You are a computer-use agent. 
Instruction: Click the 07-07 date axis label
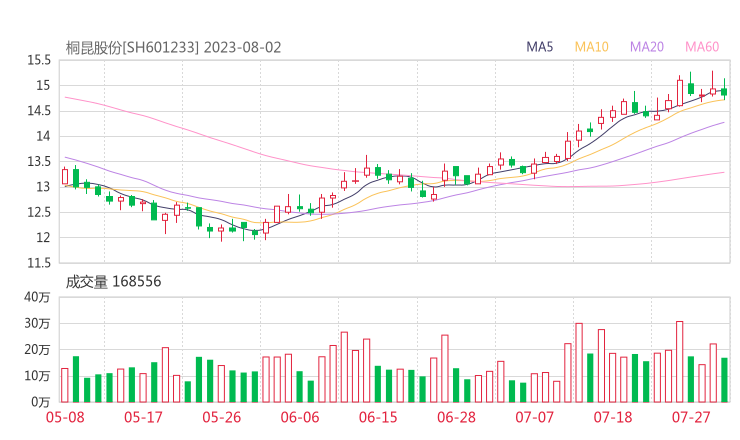click(534, 417)
